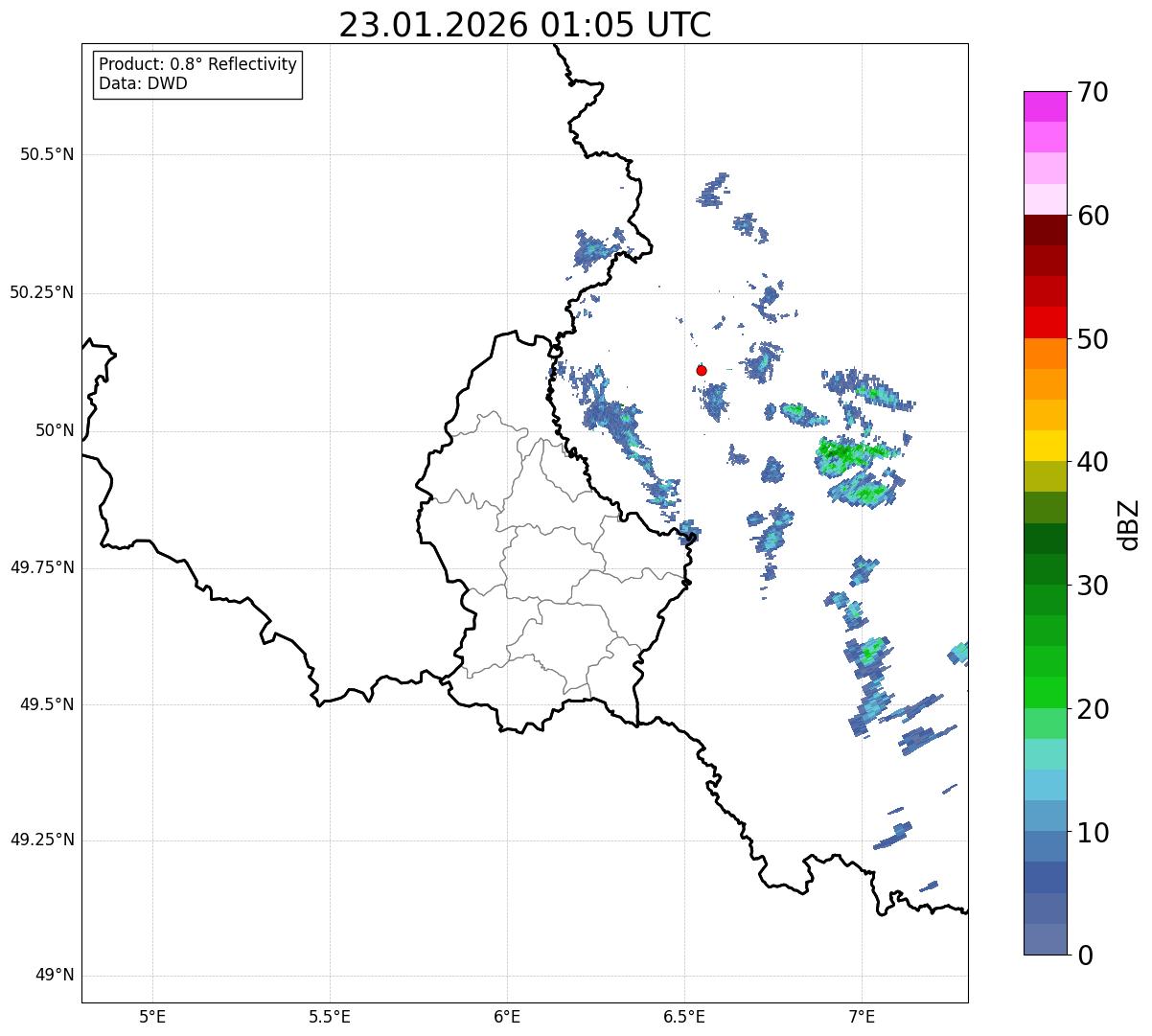Click the 49.5°N latitude label
The image size is (1152, 1036).
click(x=47, y=704)
